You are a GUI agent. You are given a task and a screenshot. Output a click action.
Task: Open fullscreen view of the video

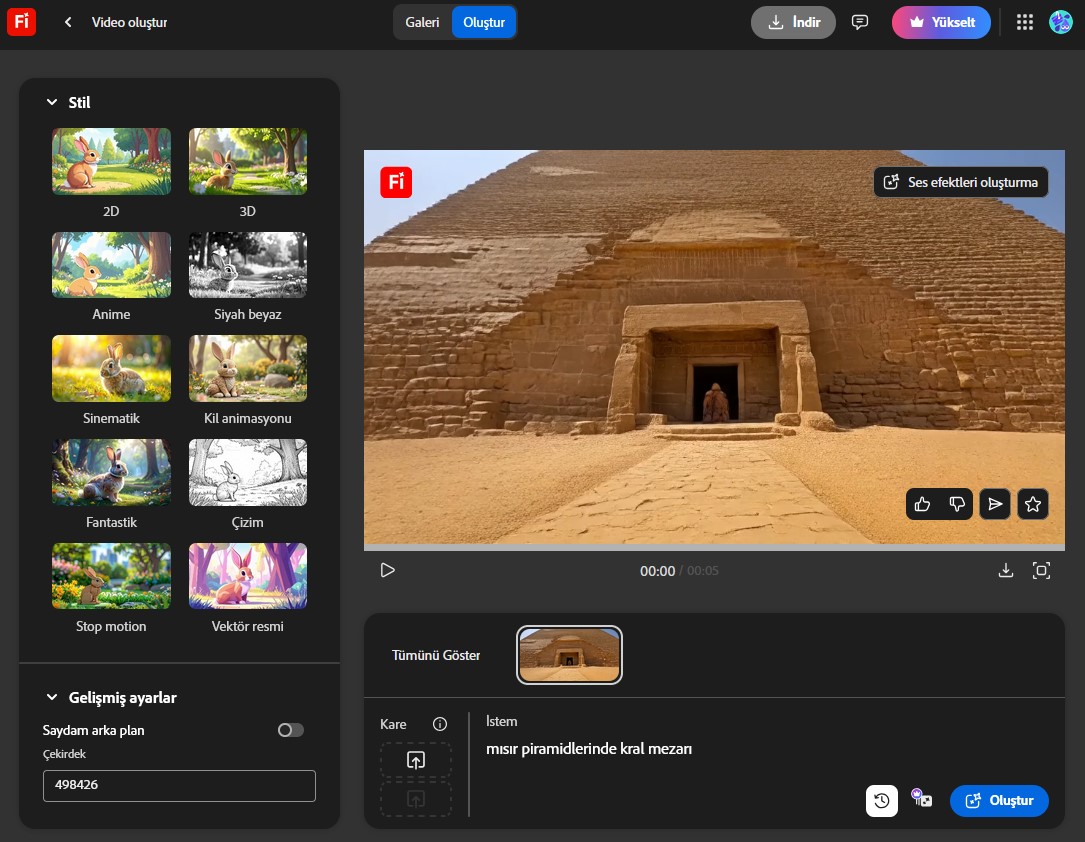click(x=1041, y=570)
